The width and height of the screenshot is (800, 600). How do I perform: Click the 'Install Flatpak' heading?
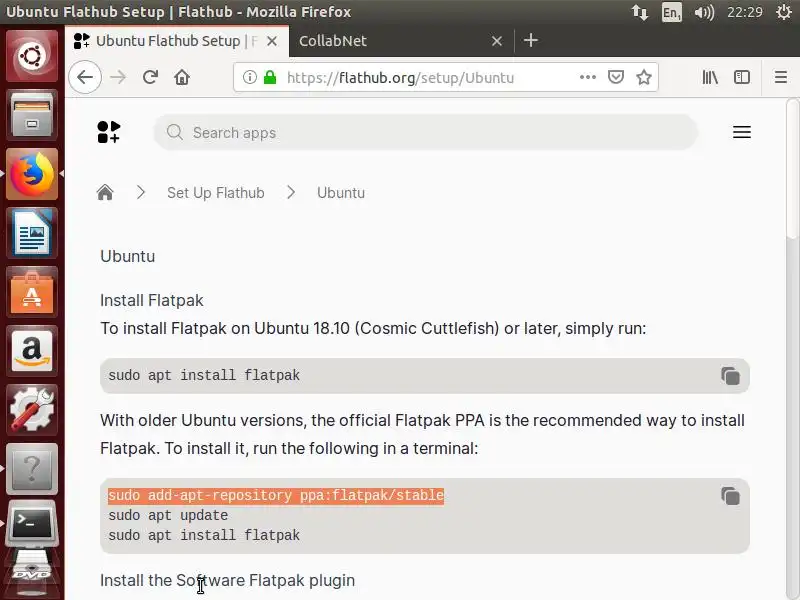click(152, 300)
